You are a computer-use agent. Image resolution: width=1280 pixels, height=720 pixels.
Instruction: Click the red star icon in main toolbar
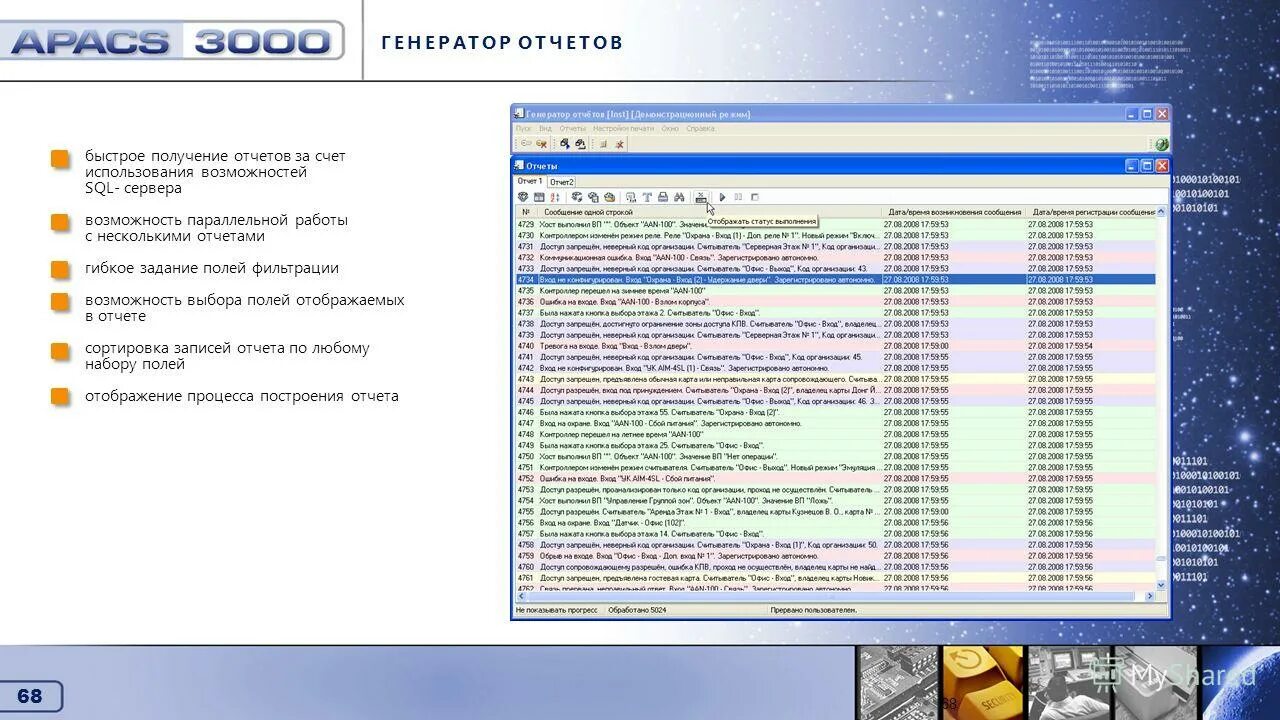pos(620,144)
